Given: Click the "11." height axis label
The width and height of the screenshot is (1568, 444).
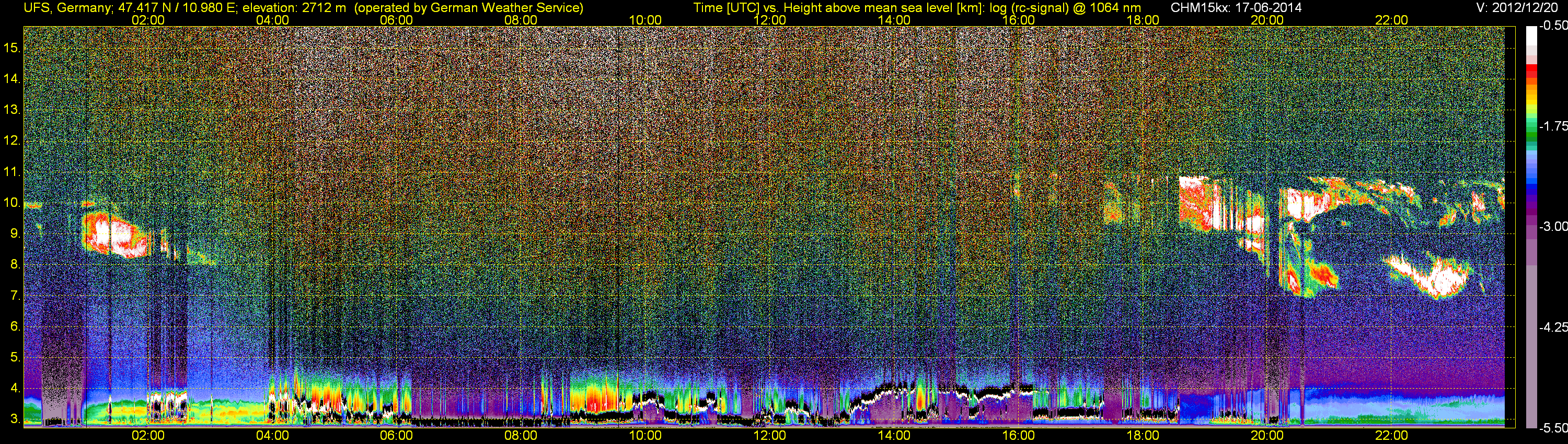Looking at the screenshot, I should point(12,171).
